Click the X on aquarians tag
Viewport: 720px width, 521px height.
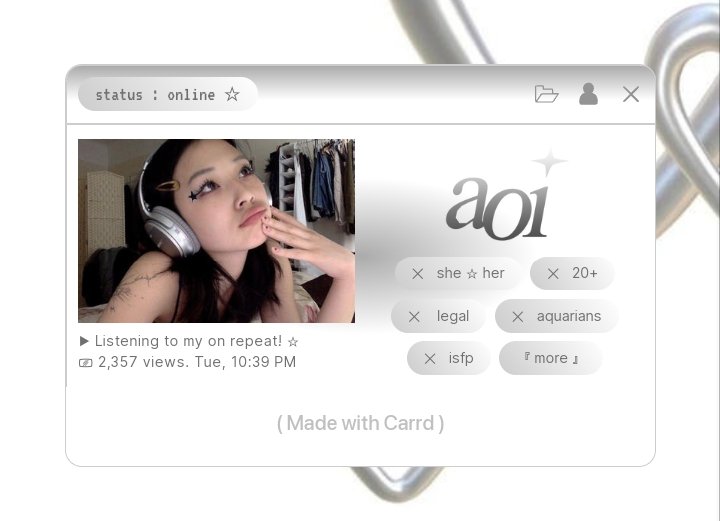(x=518, y=317)
